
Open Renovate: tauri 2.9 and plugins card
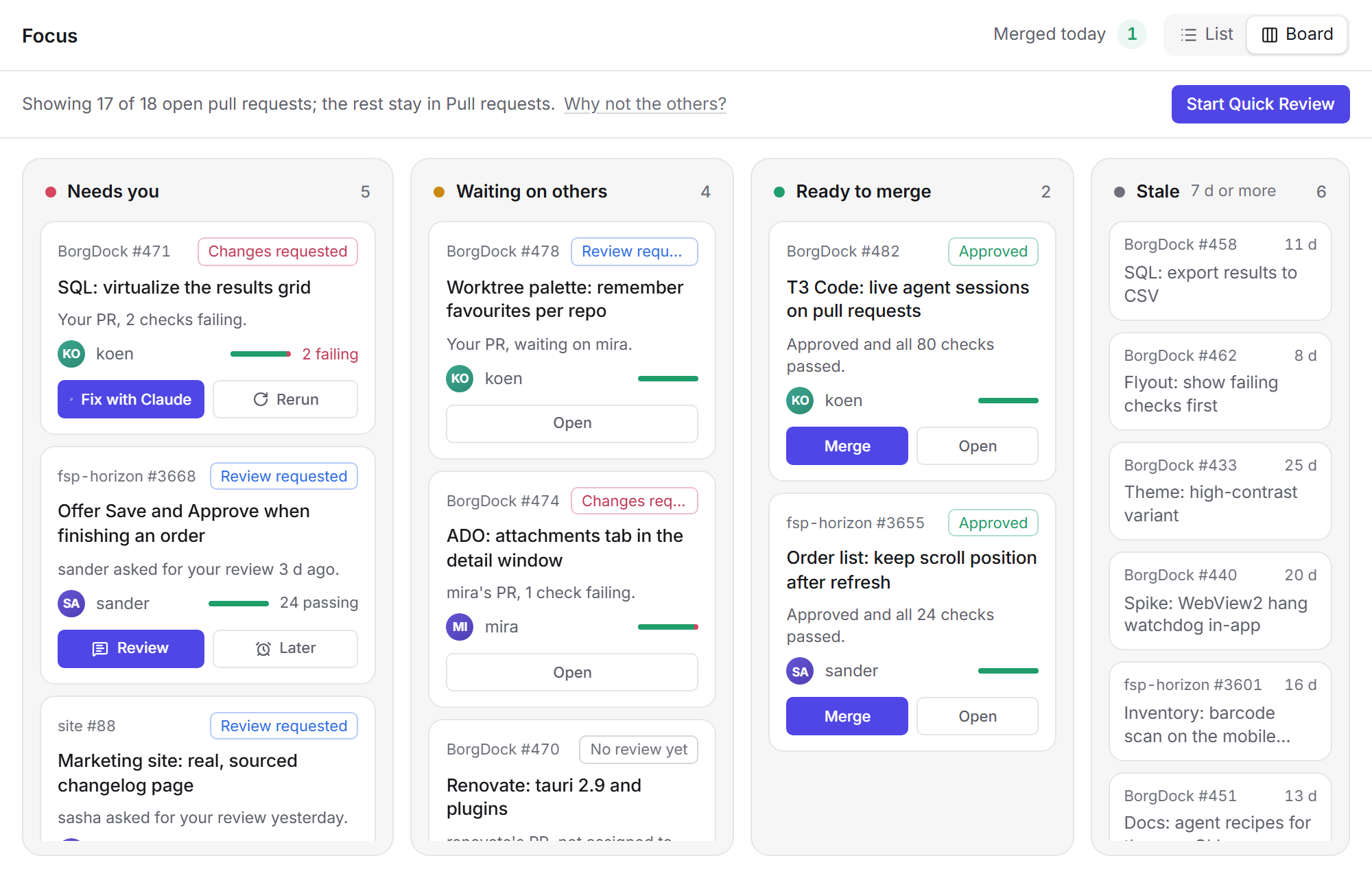click(x=572, y=782)
